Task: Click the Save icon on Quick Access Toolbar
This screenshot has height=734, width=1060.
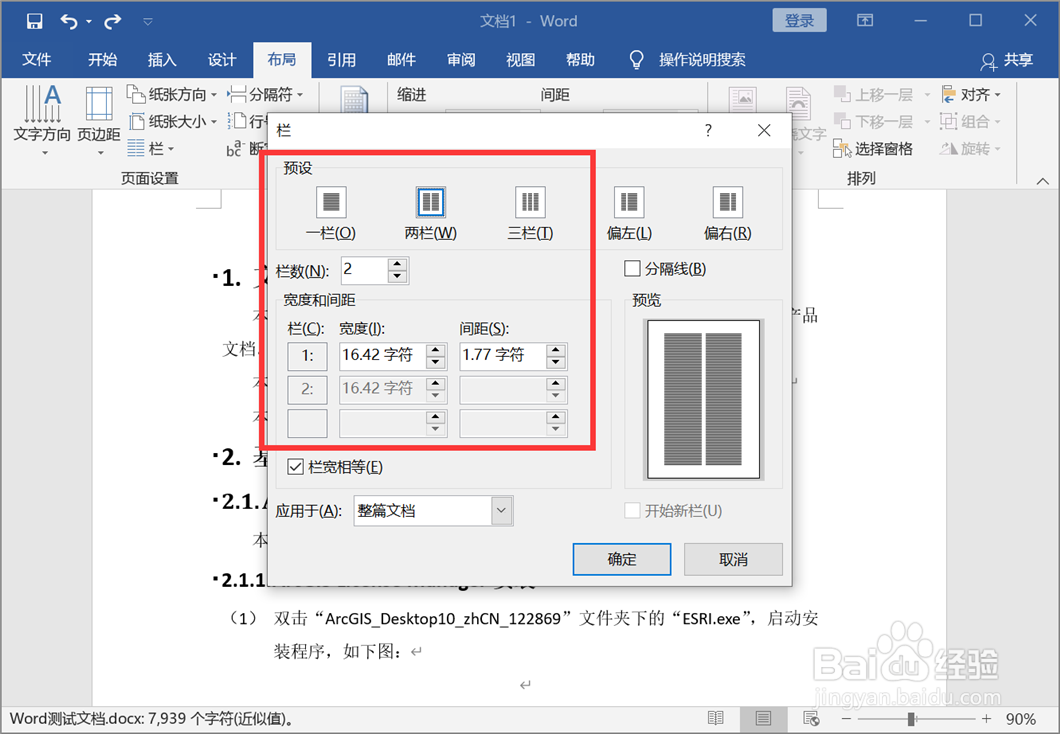Action: [34, 20]
